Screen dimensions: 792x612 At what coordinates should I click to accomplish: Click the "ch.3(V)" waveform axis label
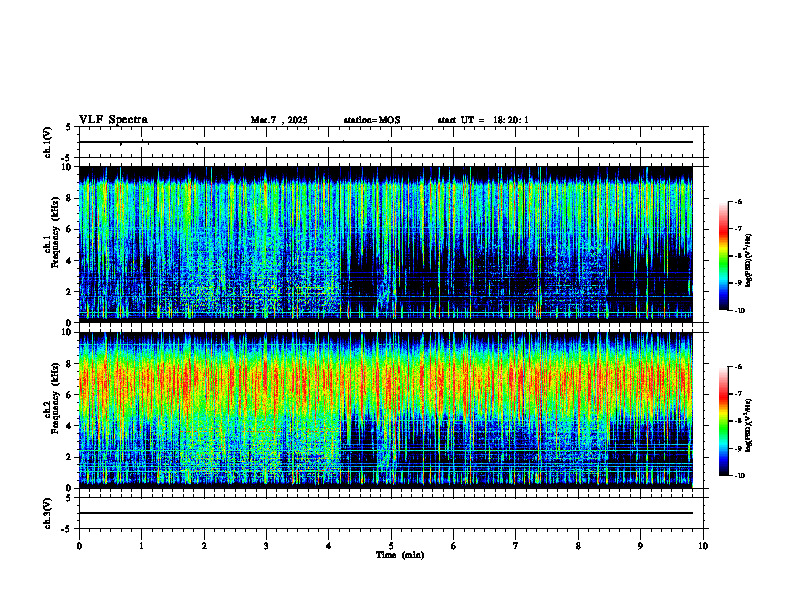[x=48, y=513]
